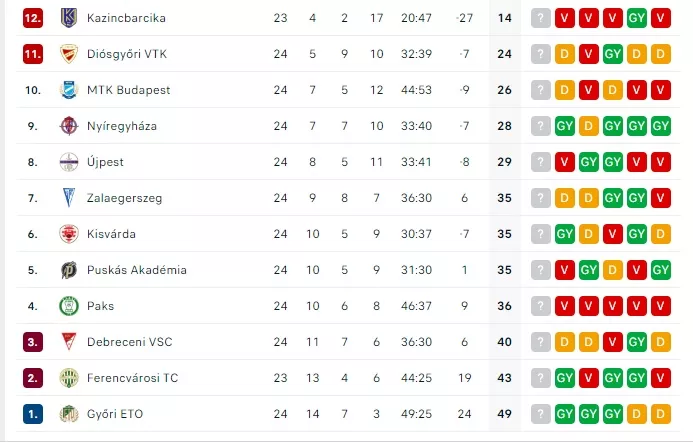693x442 pixels.
Task: Click the Nyíregyháza club badge
Action: click(68, 126)
